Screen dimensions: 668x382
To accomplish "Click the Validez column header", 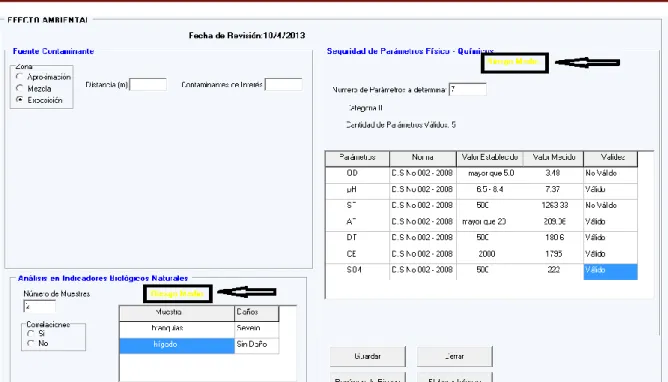I will [x=610, y=158].
